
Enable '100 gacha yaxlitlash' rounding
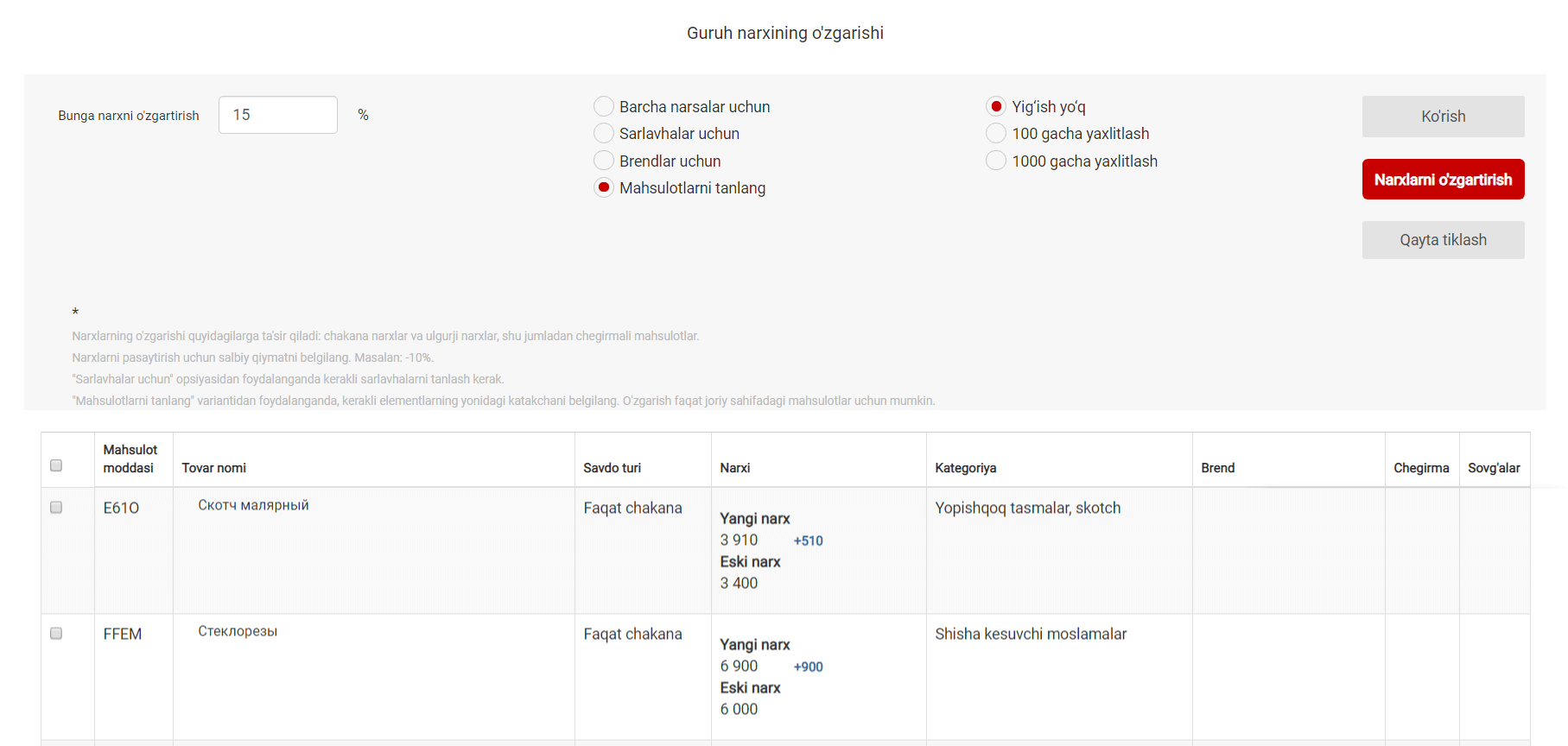996,133
